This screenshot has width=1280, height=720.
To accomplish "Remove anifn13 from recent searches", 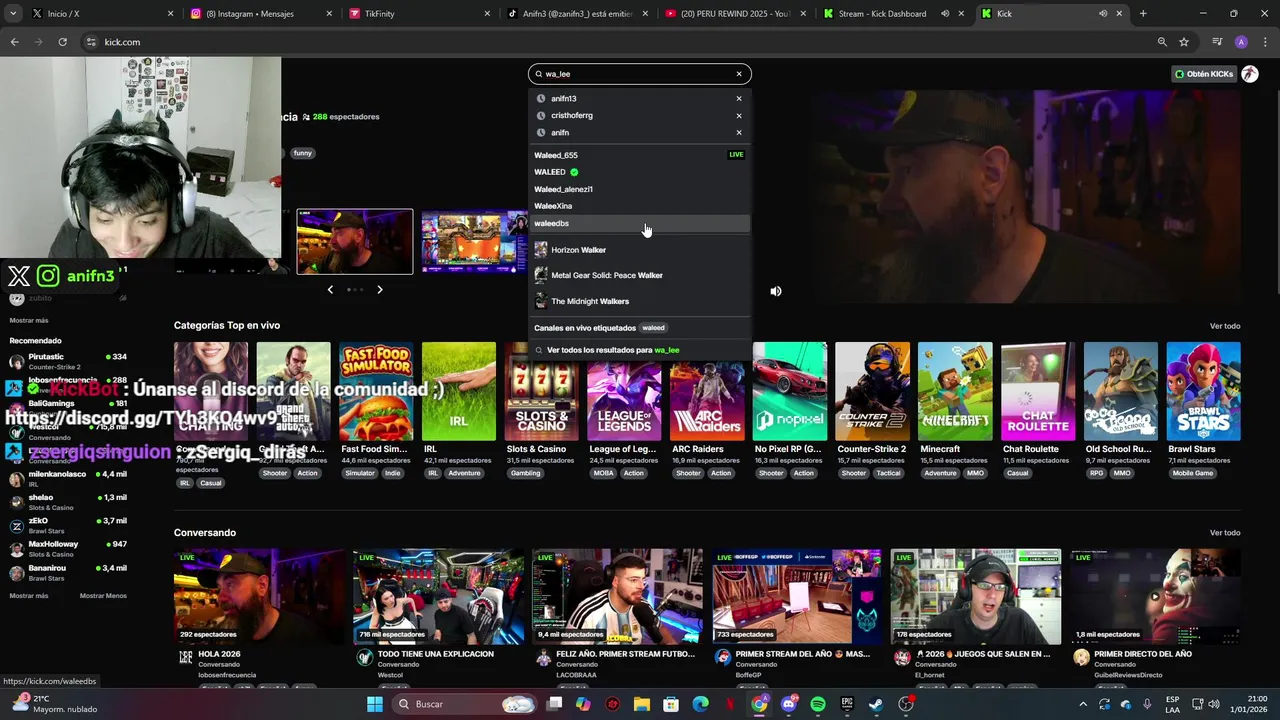I will click(x=739, y=98).
